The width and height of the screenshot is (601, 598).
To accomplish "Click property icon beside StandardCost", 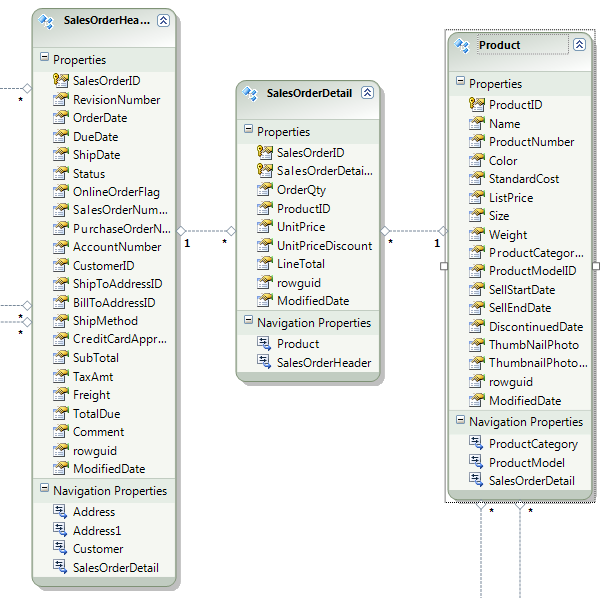I will [x=476, y=178].
